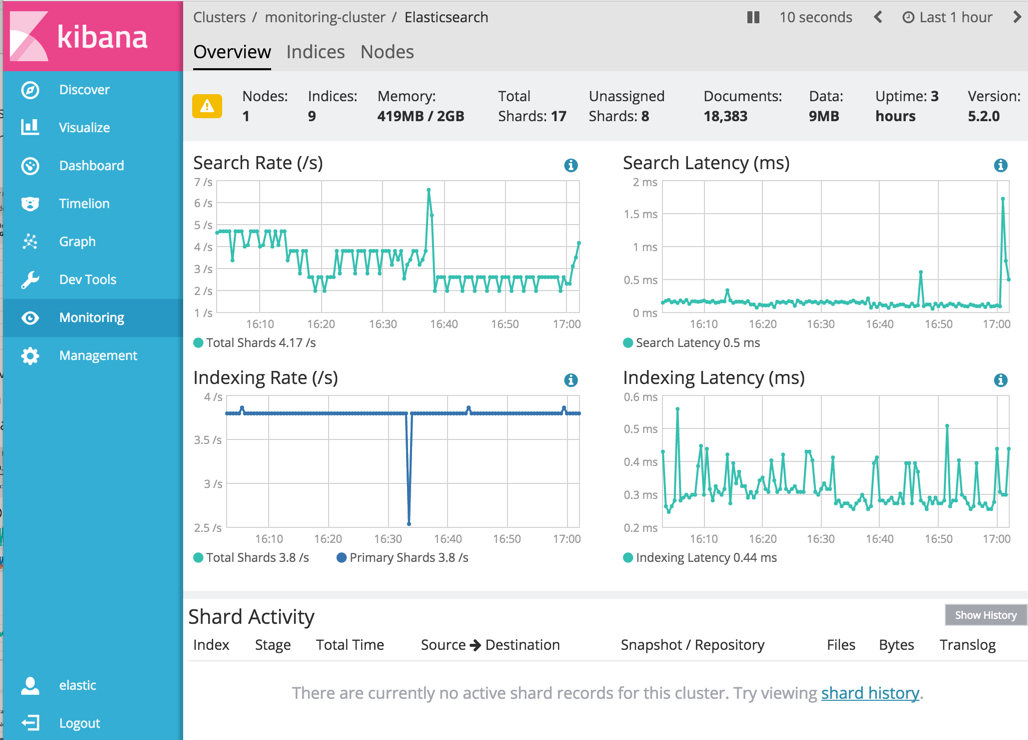The height and width of the screenshot is (740, 1028).
Task: Open the Last 1 hour time picker
Action: click(x=947, y=17)
